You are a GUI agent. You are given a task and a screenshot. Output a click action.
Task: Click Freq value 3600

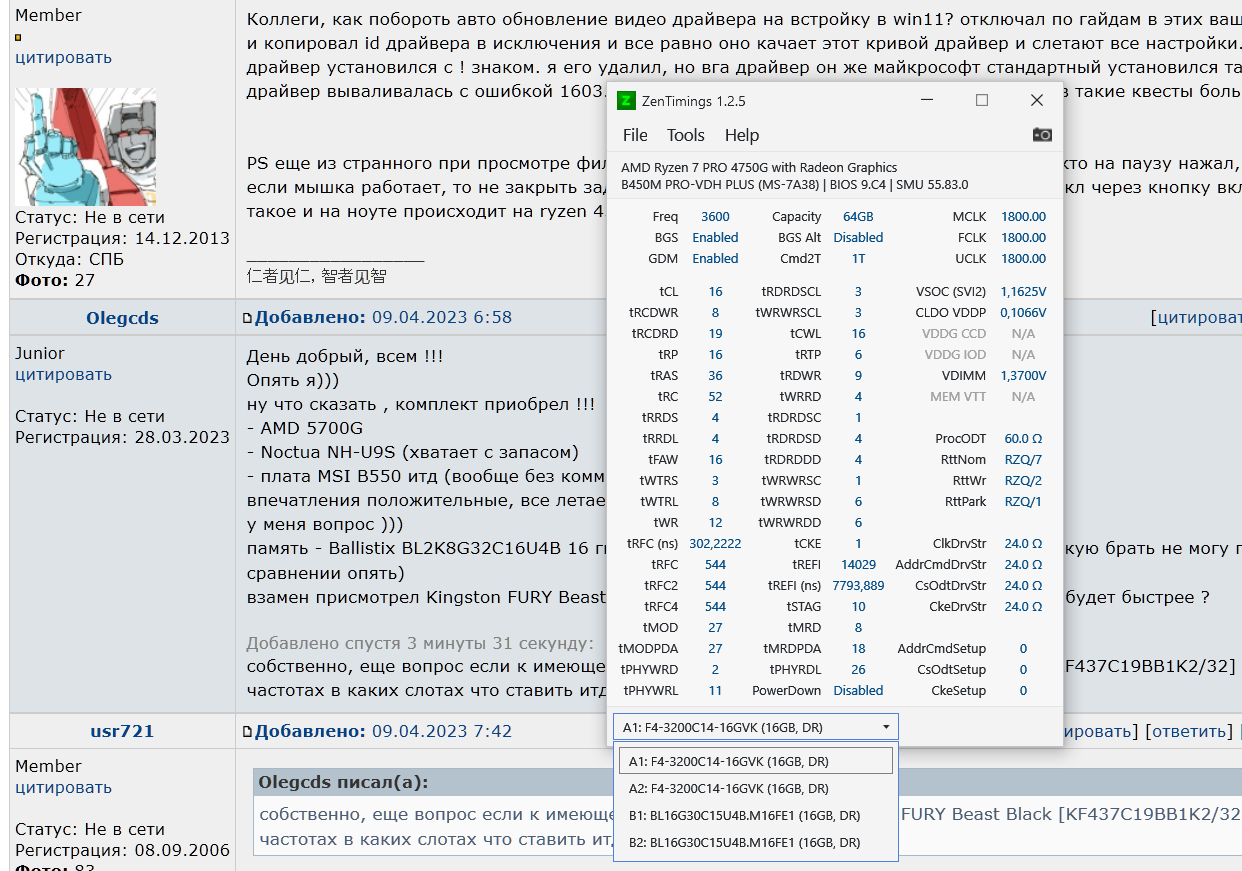pyautogui.click(x=715, y=217)
